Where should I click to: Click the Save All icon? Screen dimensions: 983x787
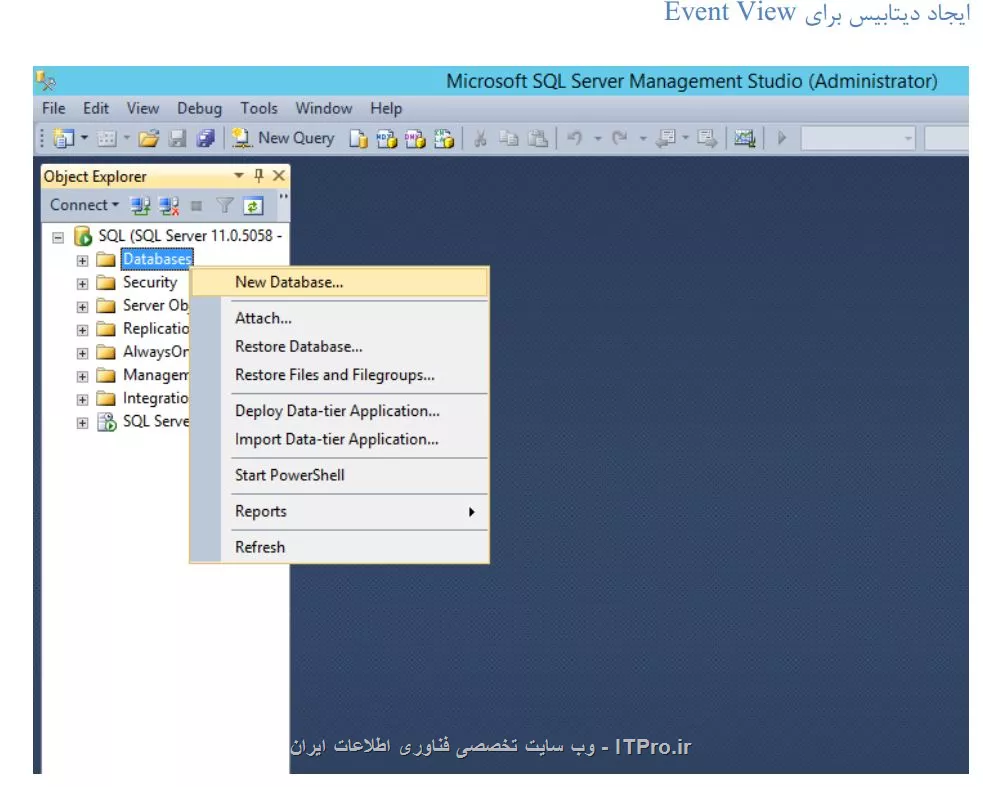pyautogui.click(x=206, y=138)
